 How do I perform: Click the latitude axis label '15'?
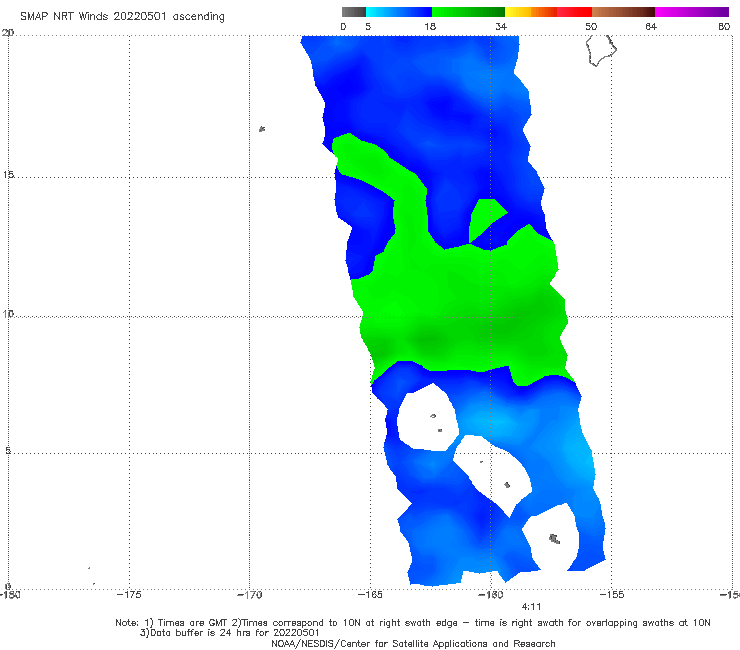tap(8, 175)
